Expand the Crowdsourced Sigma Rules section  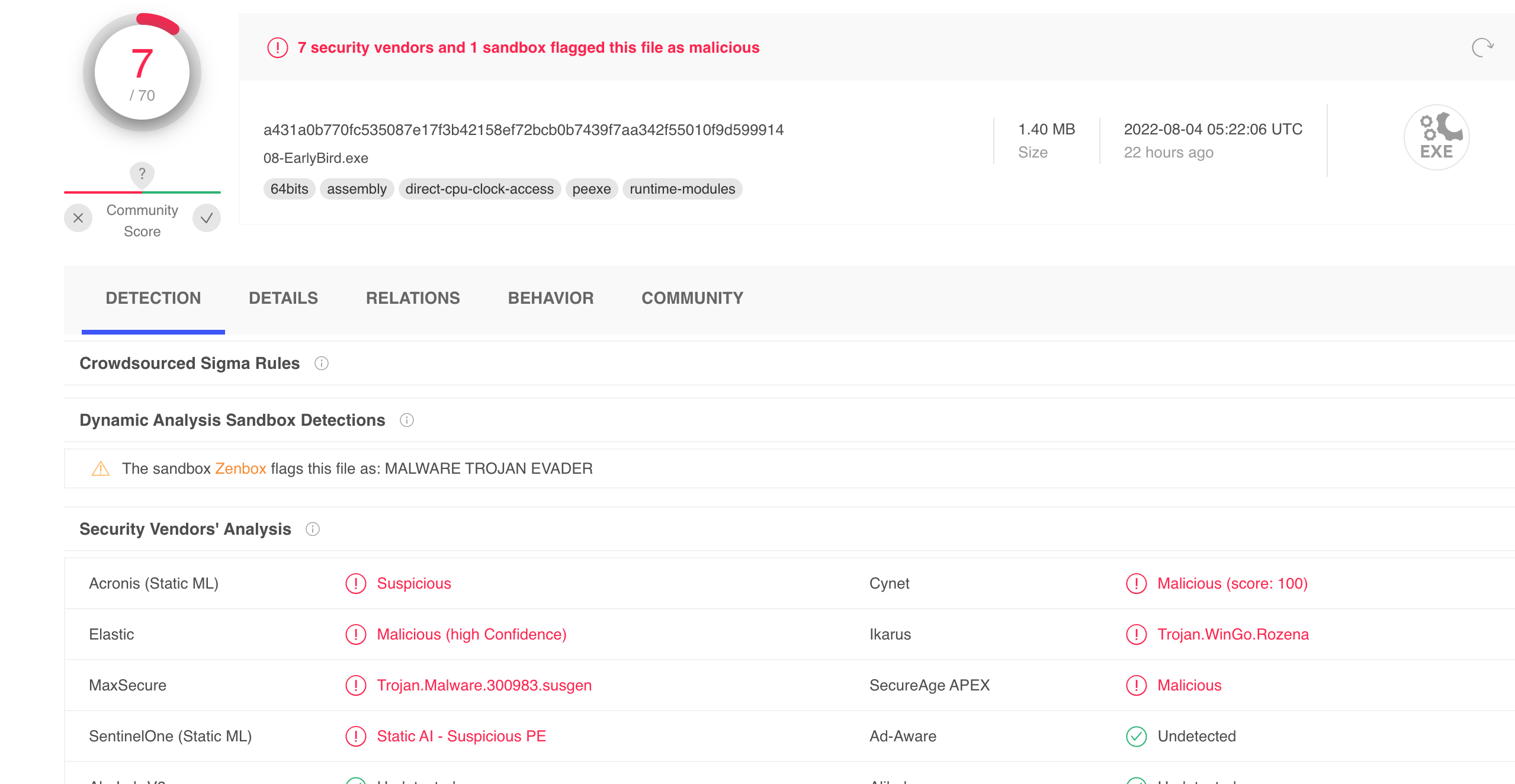coord(190,363)
